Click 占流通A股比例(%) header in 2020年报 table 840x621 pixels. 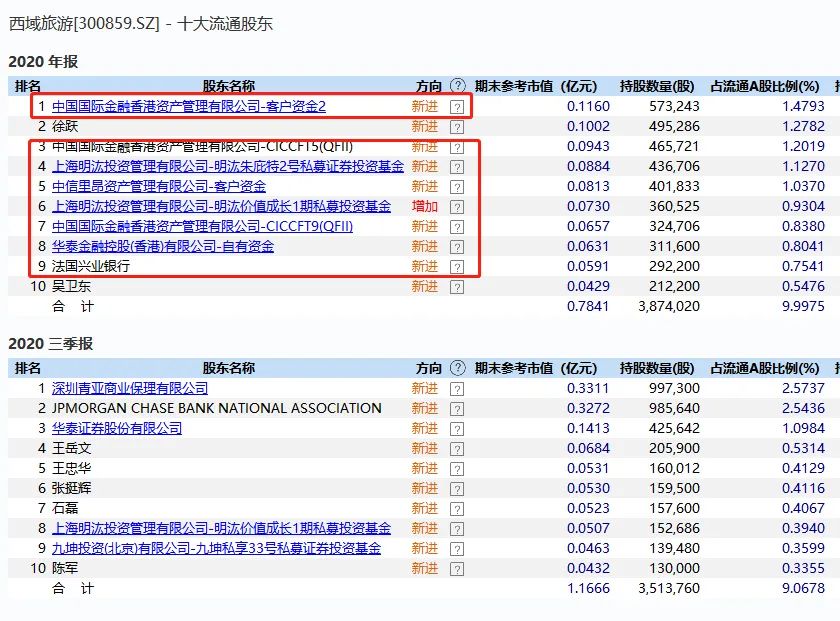click(764, 86)
